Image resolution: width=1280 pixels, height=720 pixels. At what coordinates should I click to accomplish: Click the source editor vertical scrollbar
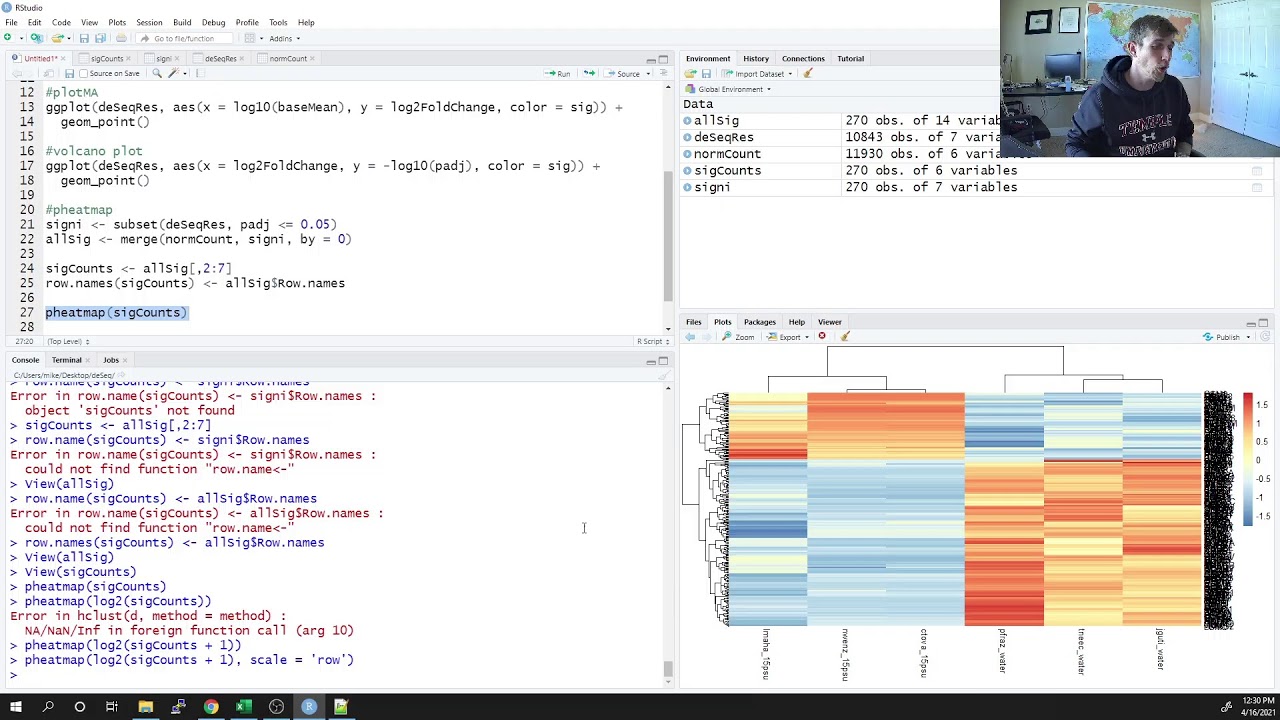coord(668,234)
